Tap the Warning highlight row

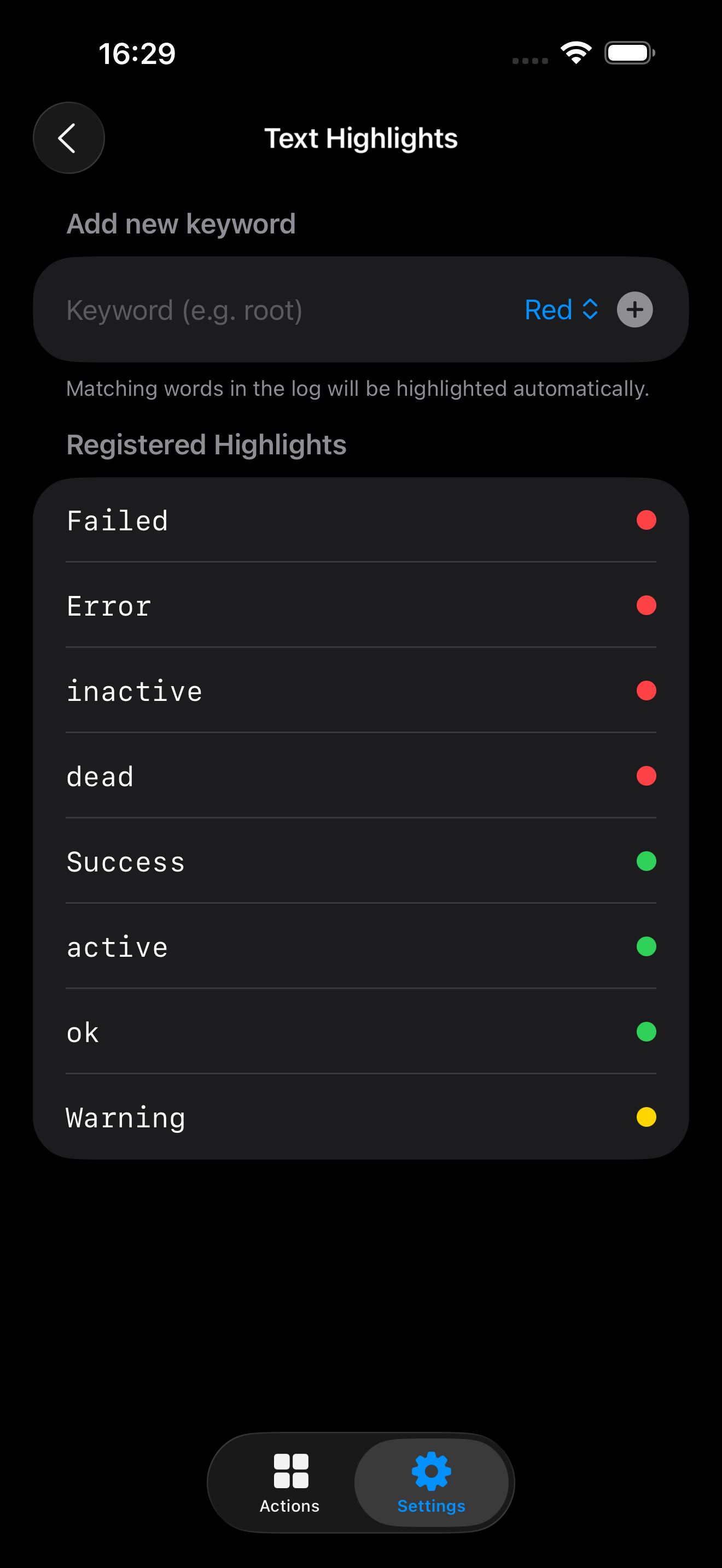click(243, 1117)
